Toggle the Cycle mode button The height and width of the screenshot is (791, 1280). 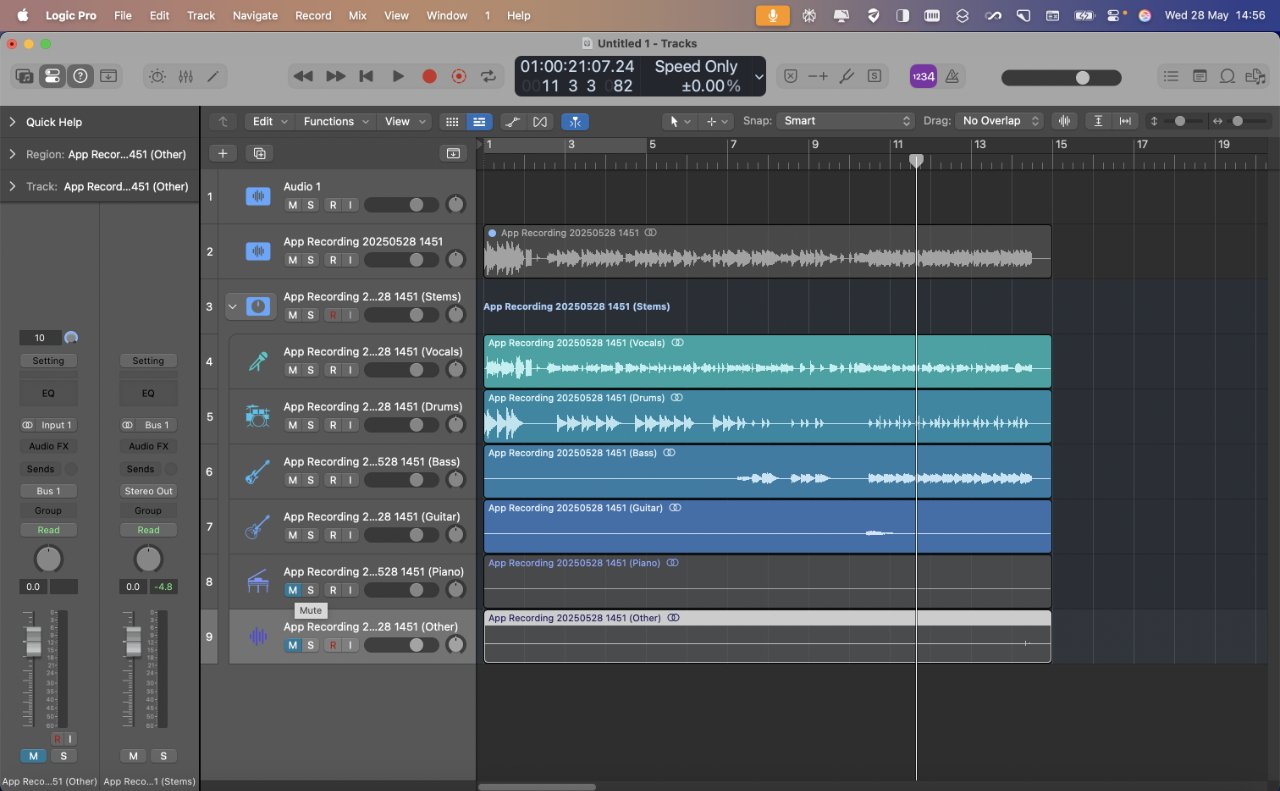pos(488,76)
